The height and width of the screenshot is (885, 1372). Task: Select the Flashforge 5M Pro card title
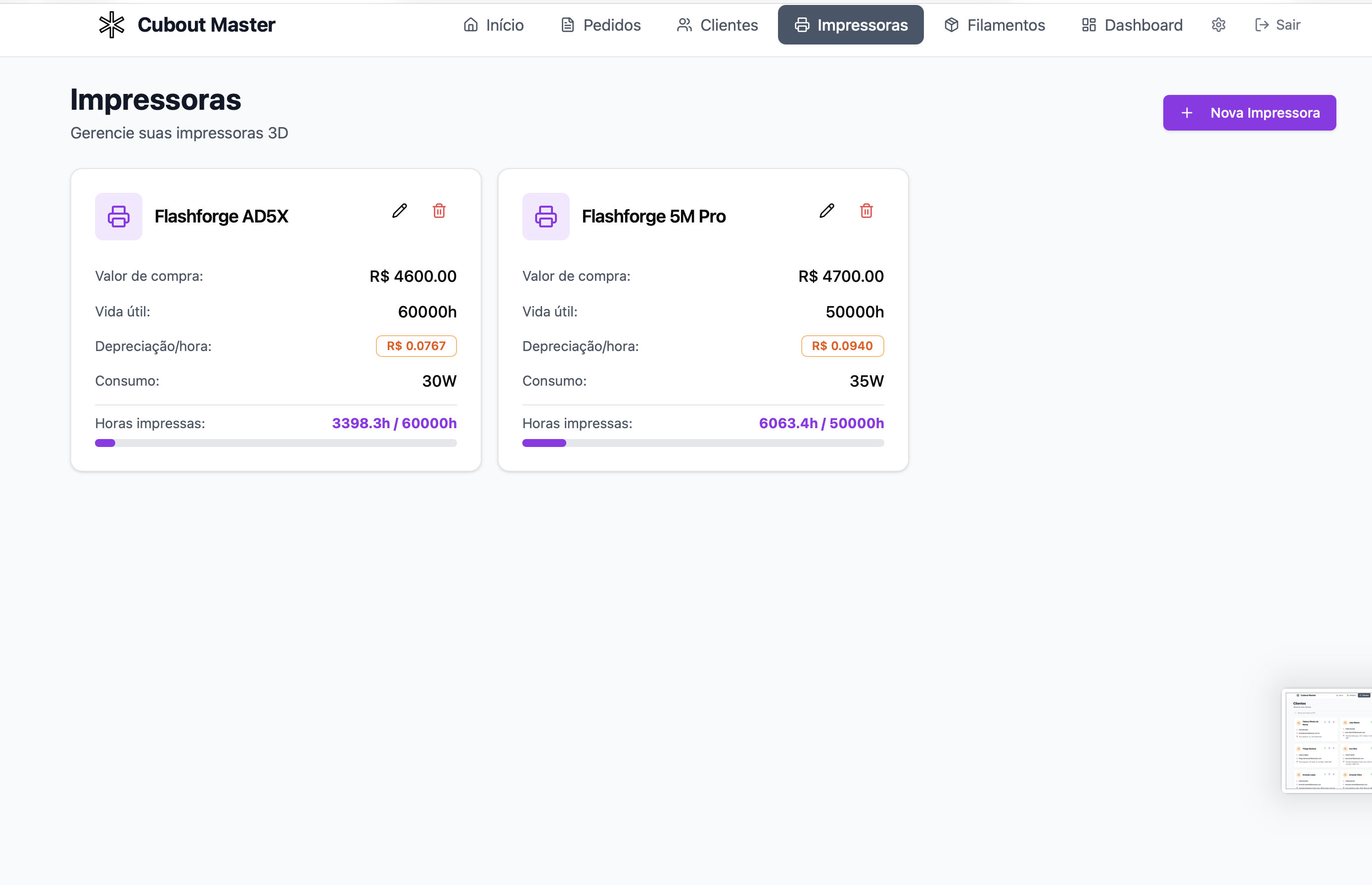click(653, 216)
